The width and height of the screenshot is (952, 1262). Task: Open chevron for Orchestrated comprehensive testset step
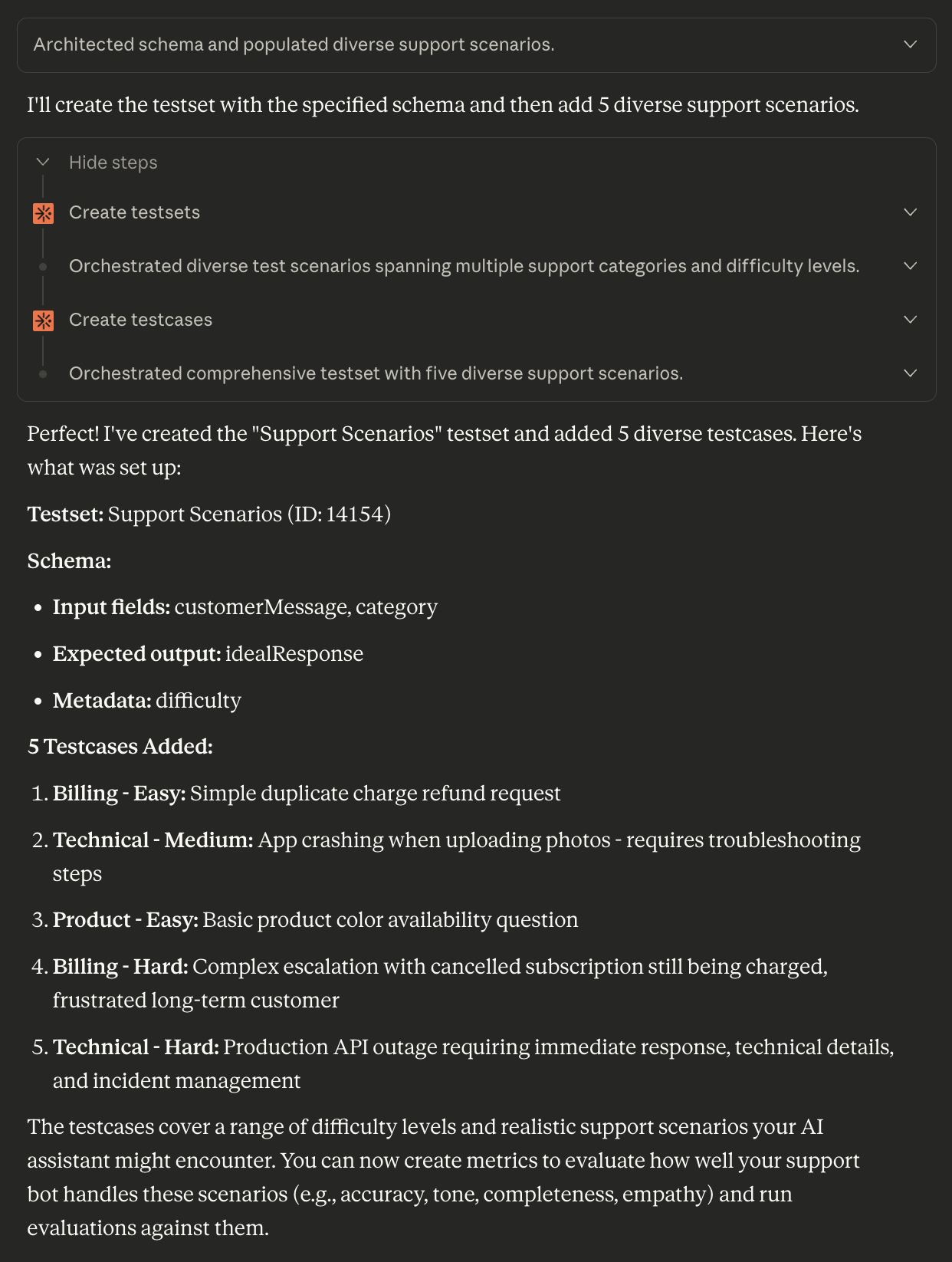coord(911,373)
